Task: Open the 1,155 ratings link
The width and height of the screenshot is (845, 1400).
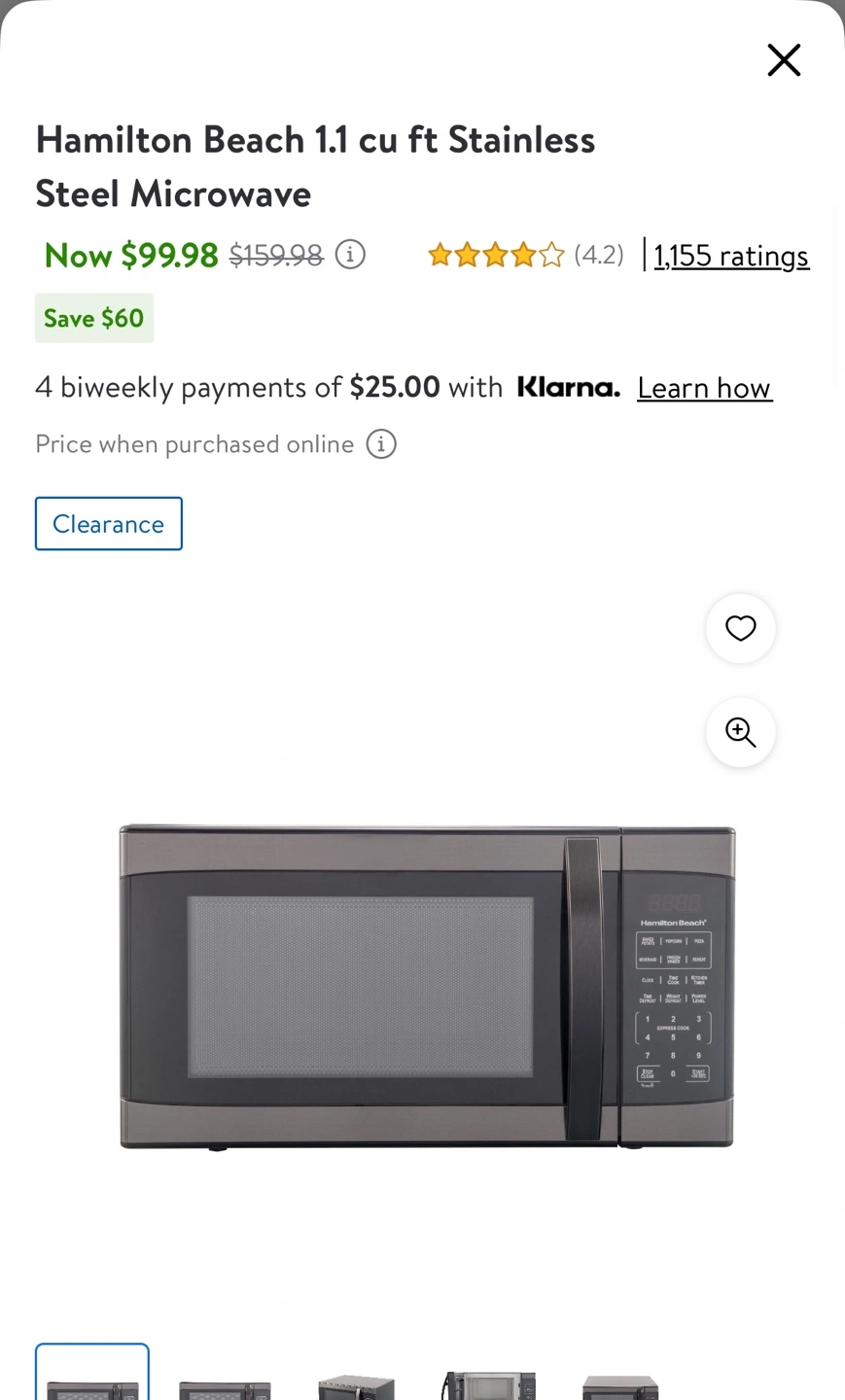Action: 731,256
